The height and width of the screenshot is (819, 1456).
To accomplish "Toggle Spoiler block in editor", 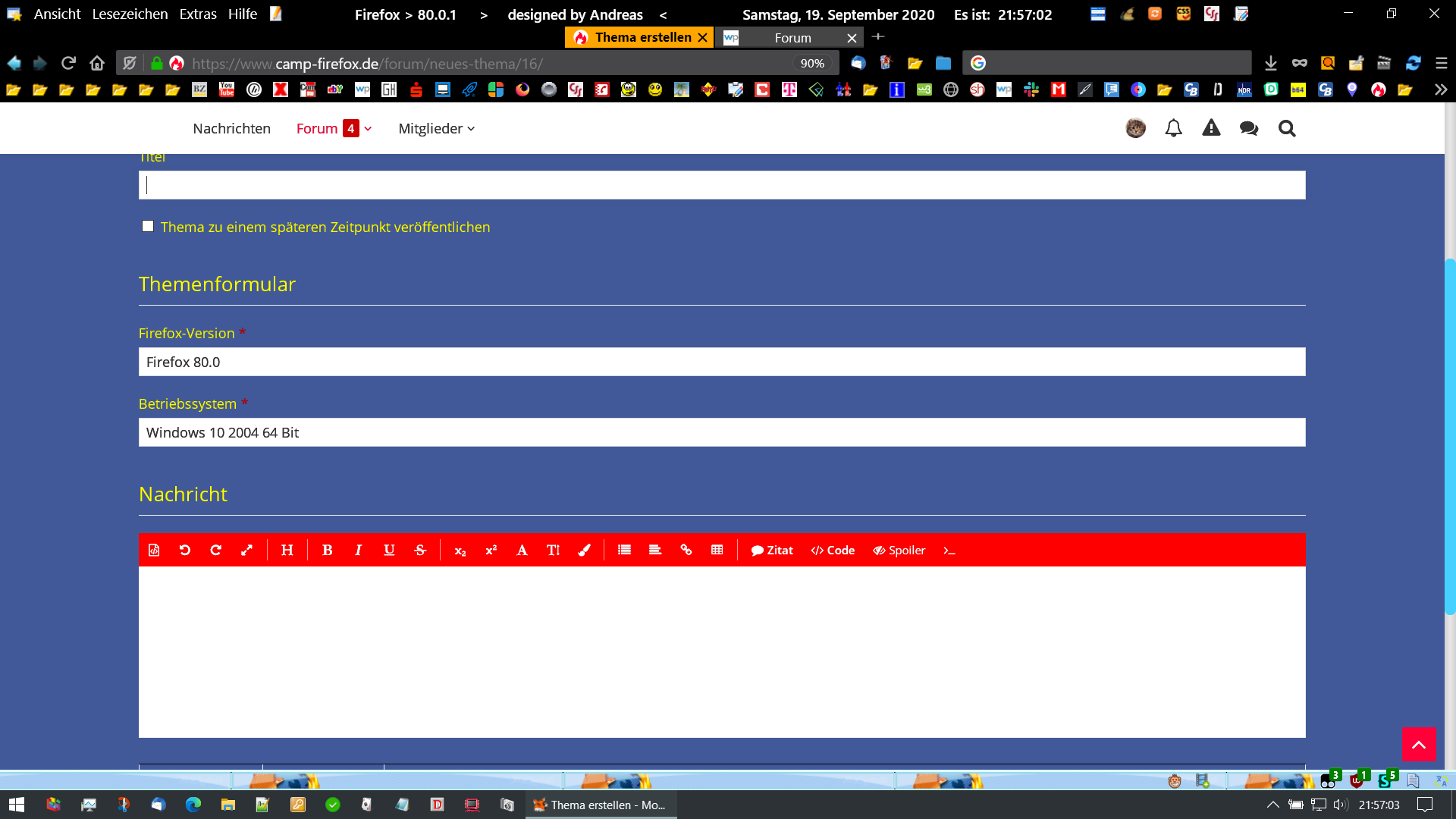I will coord(899,551).
